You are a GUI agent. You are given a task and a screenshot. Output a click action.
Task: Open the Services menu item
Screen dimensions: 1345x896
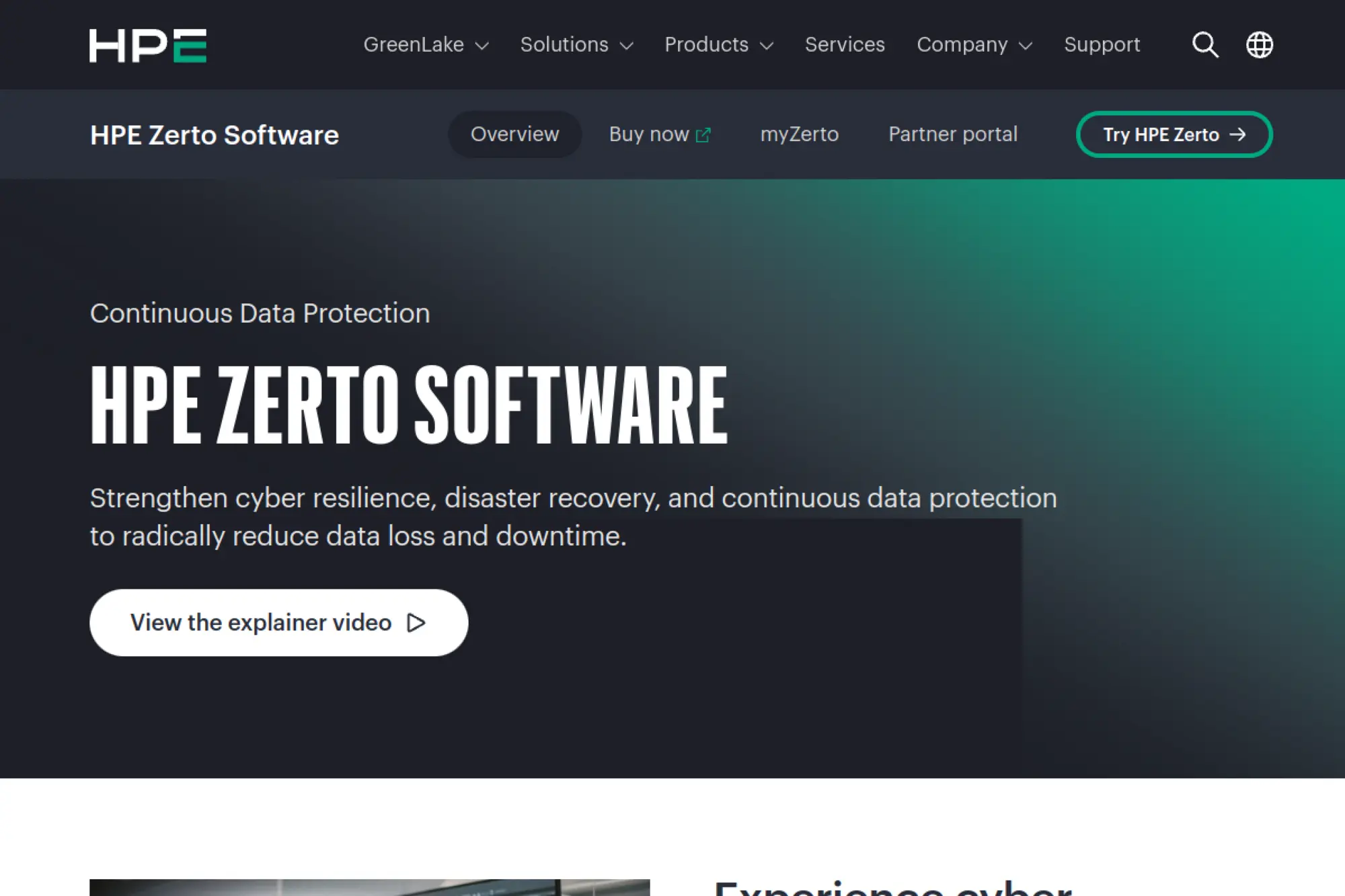845,44
